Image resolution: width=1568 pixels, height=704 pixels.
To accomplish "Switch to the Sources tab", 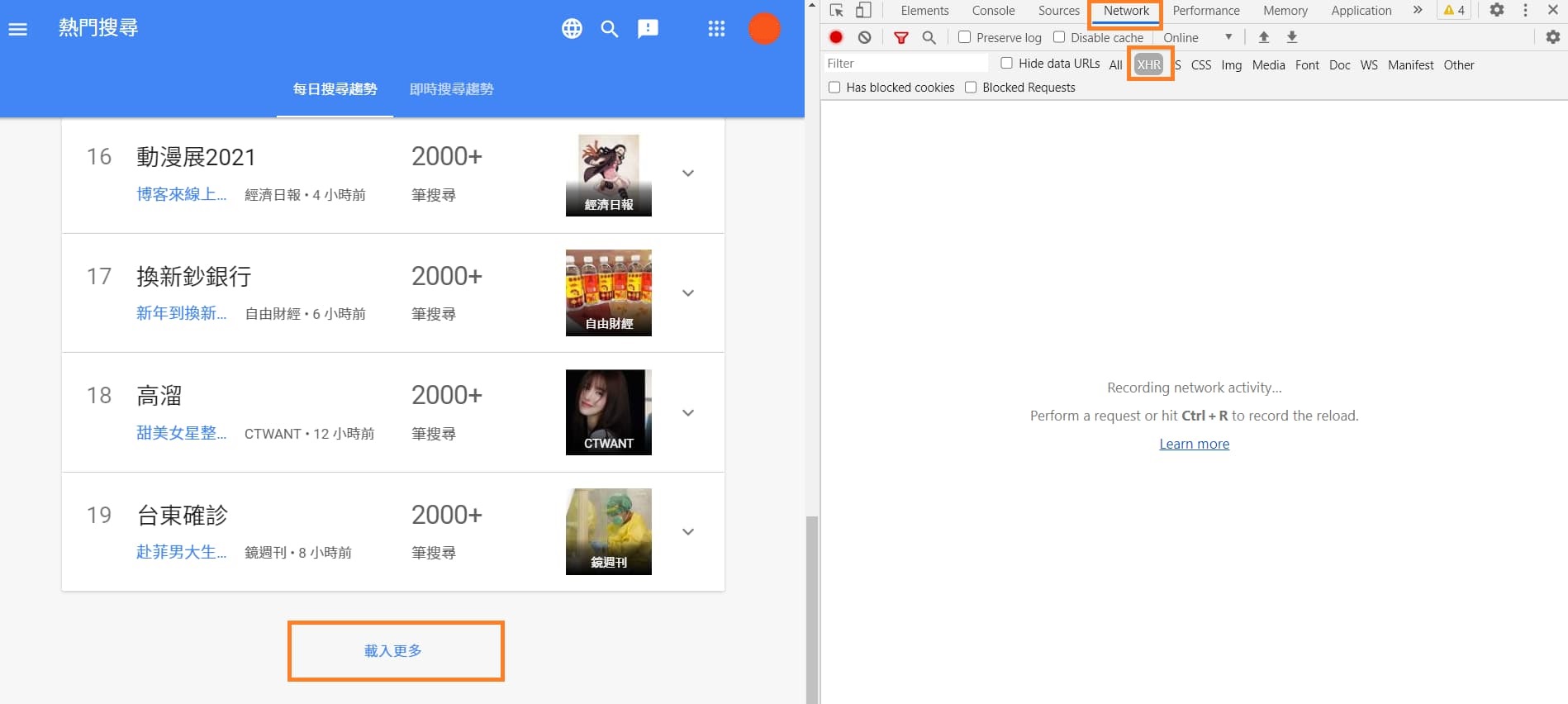I will (x=1059, y=10).
